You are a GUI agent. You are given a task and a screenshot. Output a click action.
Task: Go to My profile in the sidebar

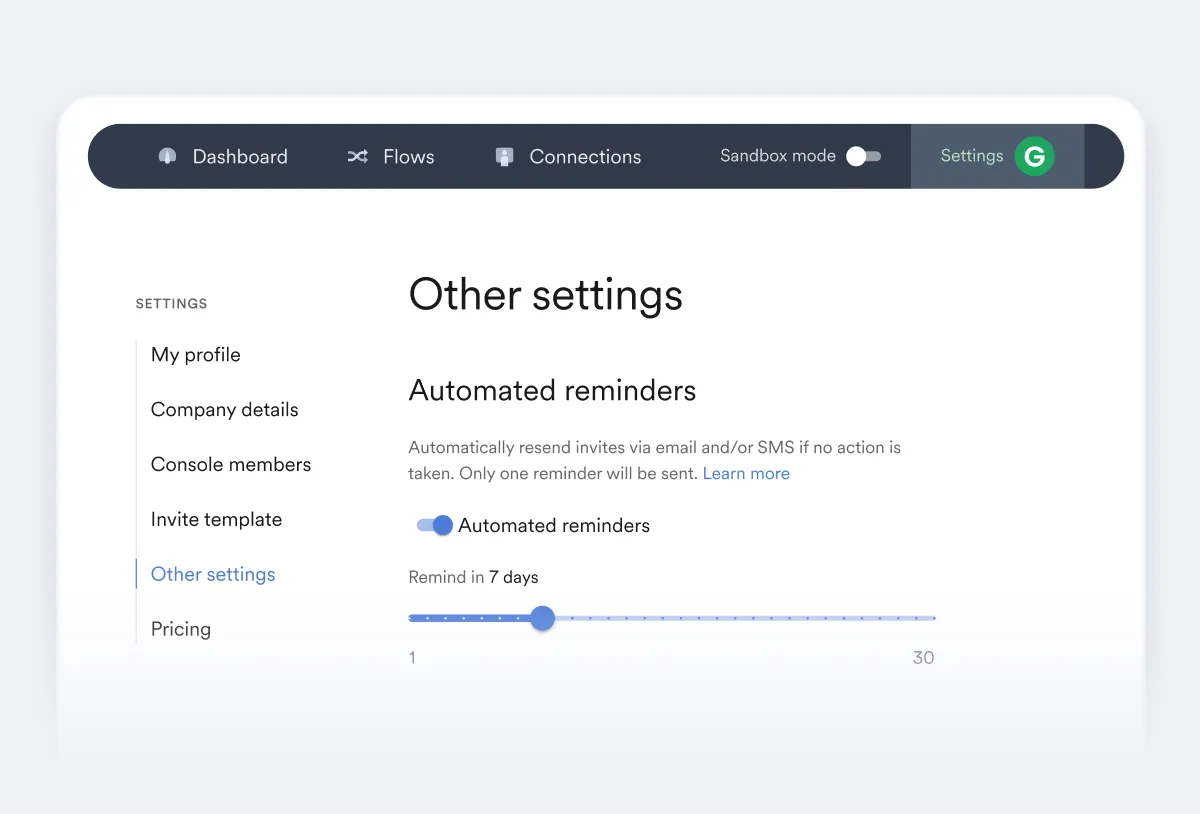click(x=196, y=355)
